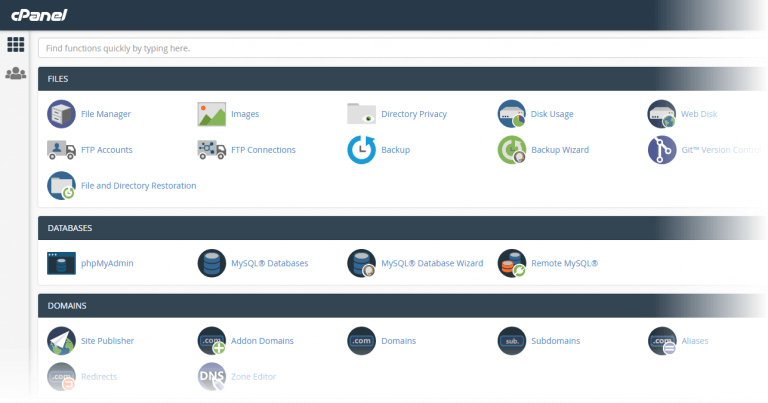Open the Zone Editor link
This screenshot has width=768, height=403.
[254, 377]
